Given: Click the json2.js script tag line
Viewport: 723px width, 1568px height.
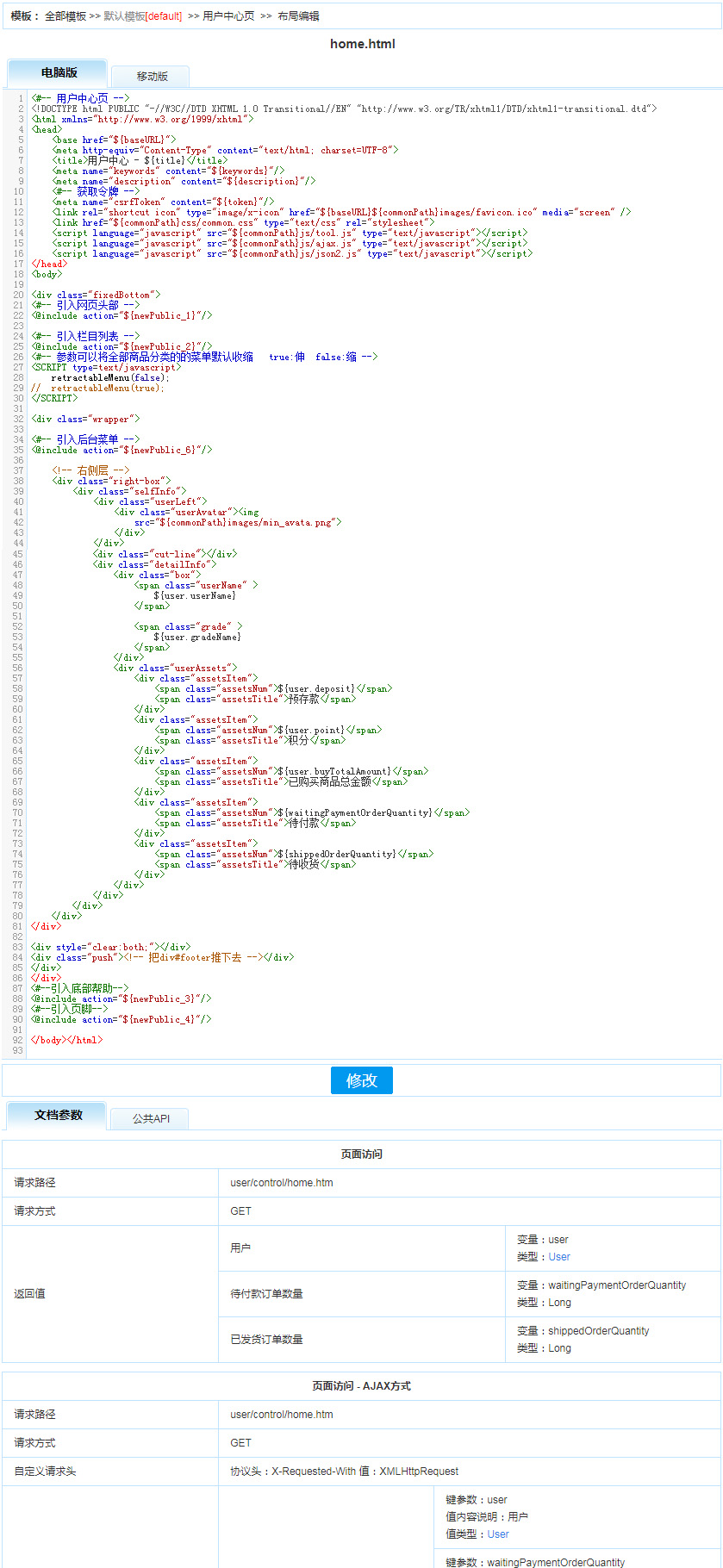Looking at the screenshot, I should pyautogui.click(x=292, y=253).
